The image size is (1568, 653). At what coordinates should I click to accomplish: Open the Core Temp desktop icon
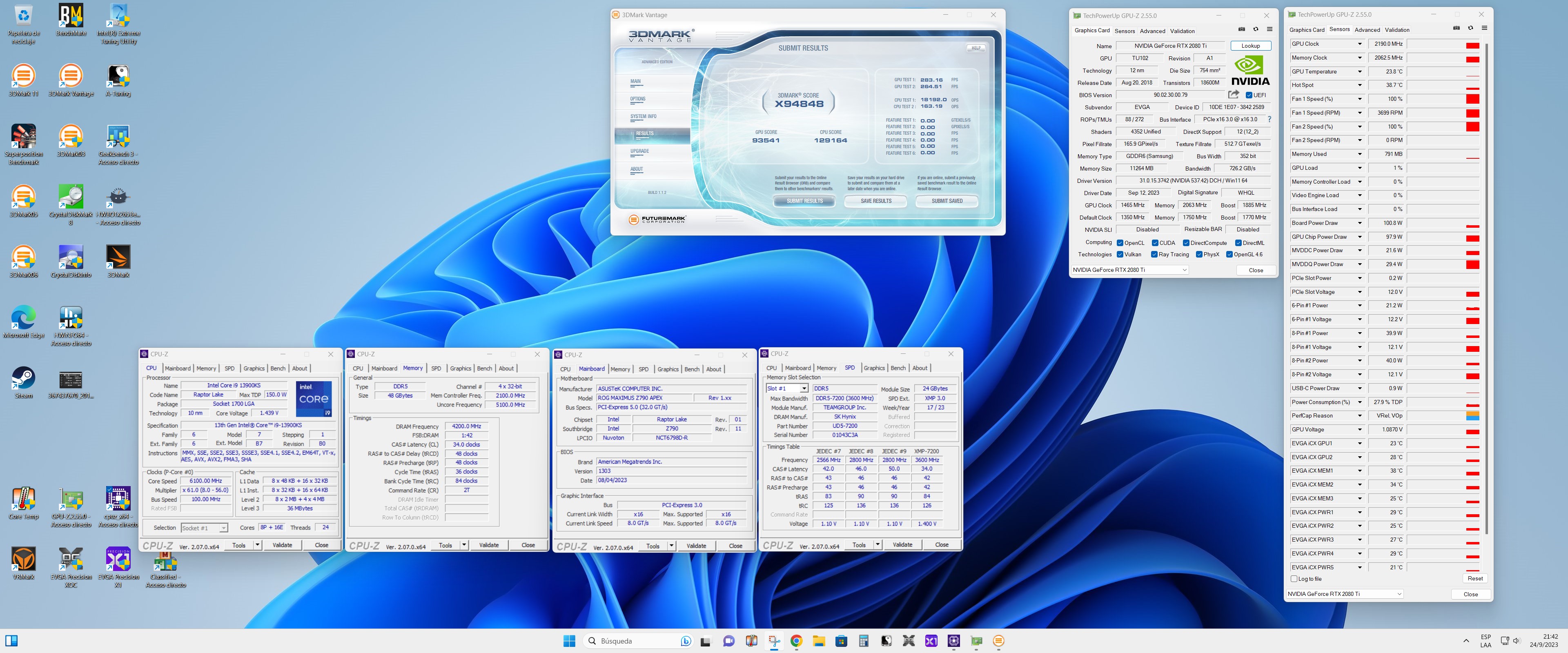pyautogui.click(x=23, y=503)
